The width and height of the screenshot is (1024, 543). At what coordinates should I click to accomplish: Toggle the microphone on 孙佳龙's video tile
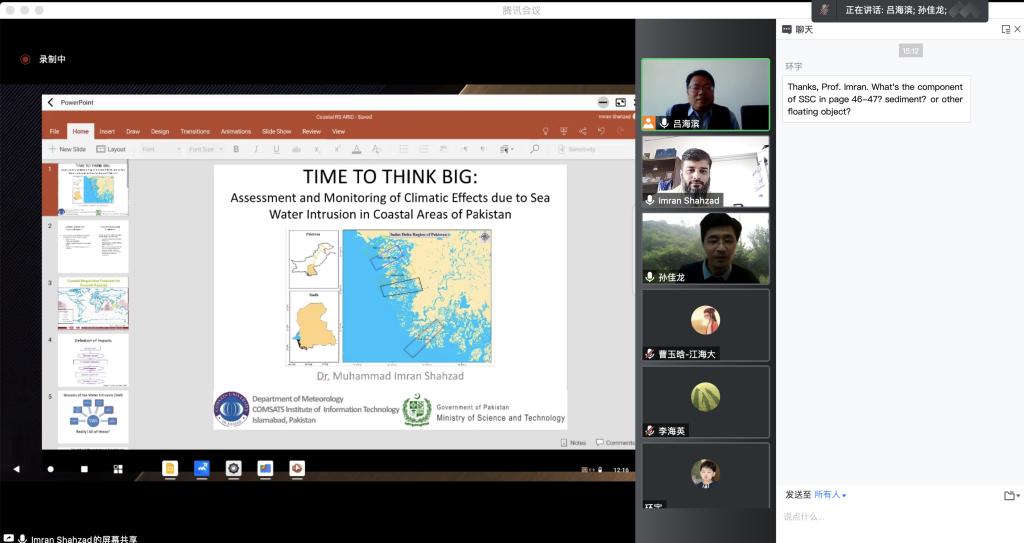[649, 277]
